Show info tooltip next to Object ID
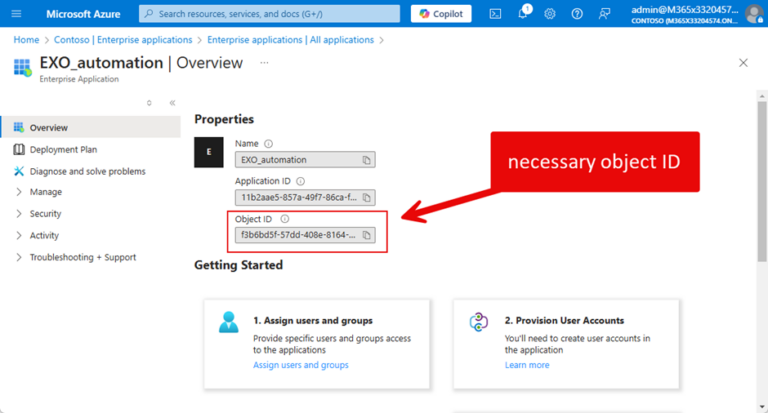 (x=285, y=219)
